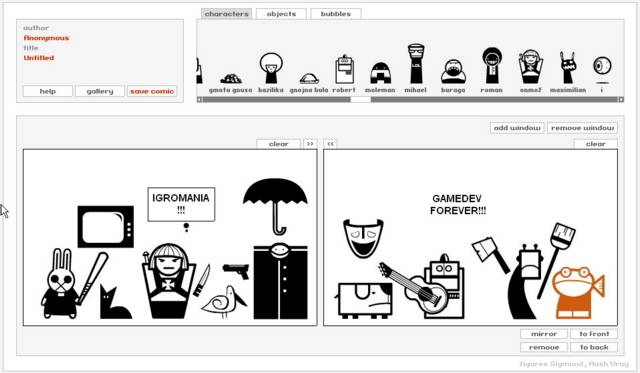This screenshot has height=373, width=640.
Task: Click right arrow of palette scrollbar
Action: 621,99
